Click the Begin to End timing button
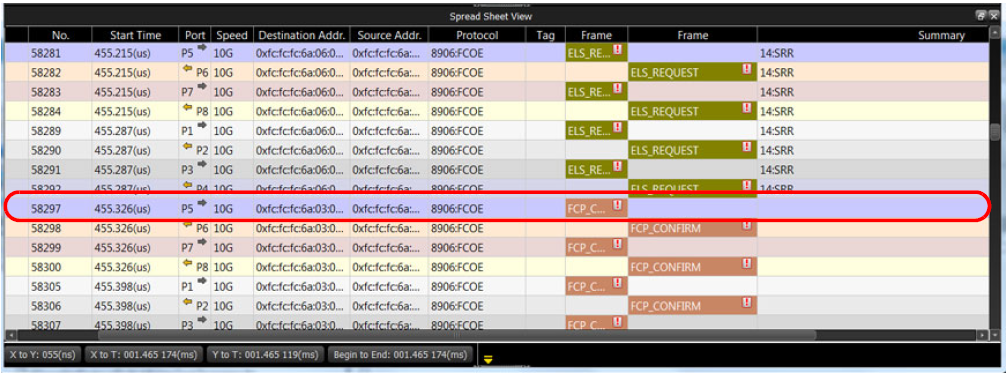Viewport: 1008px width, 375px height. coord(400,354)
